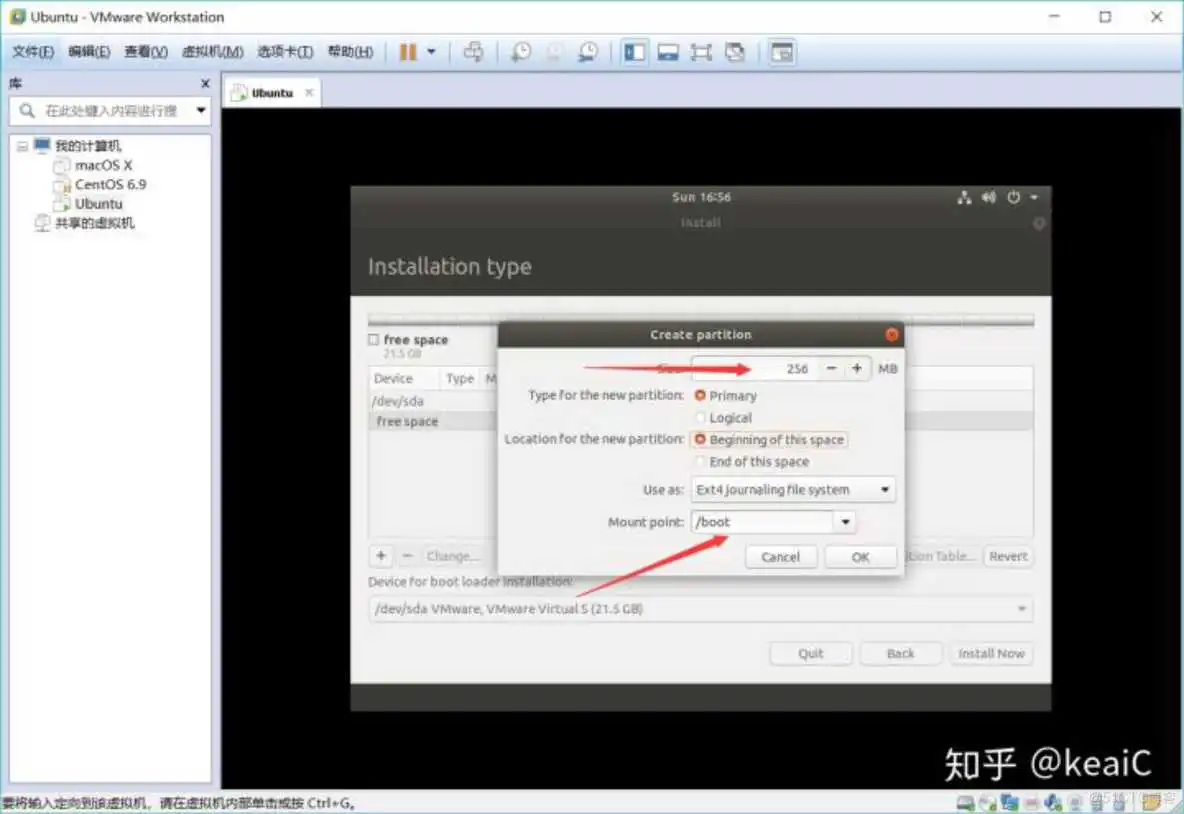This screenshot has height=814, width=1184.
Task: Open the Snapshot Manager toolbar icon
Action: [589, 52]
